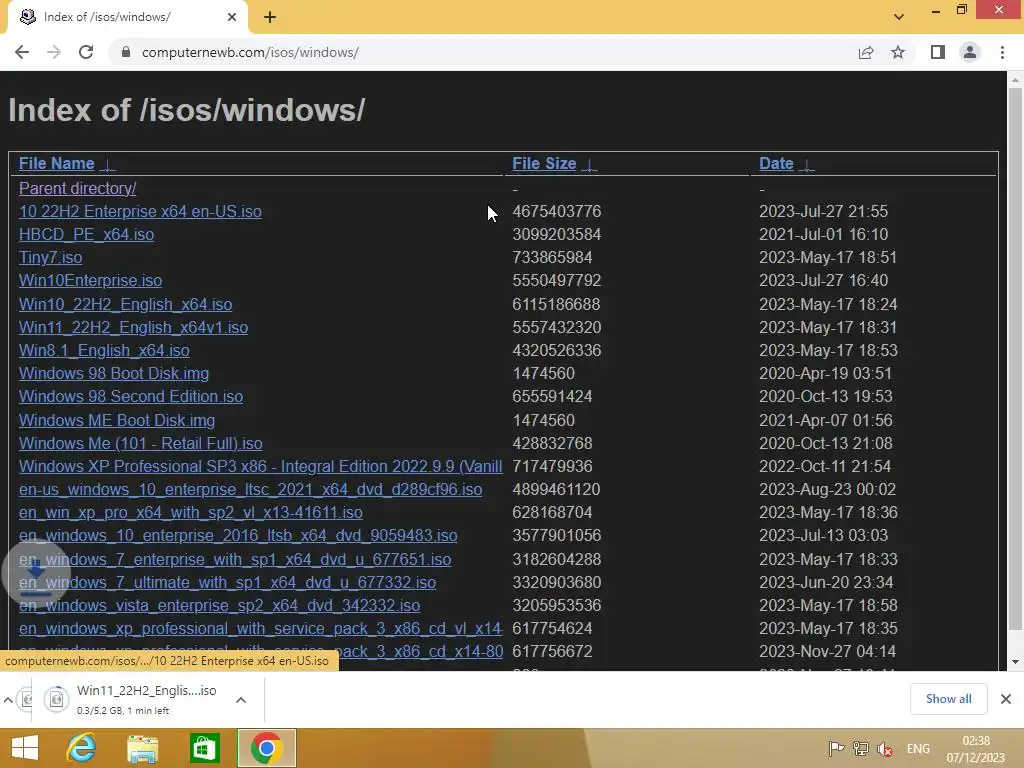Image resolution: width=1024 pixels, height=768 pixels.
Task: Download en_win_xp_pro_x64_with_sp2 iso
Action: click(191, 513)
